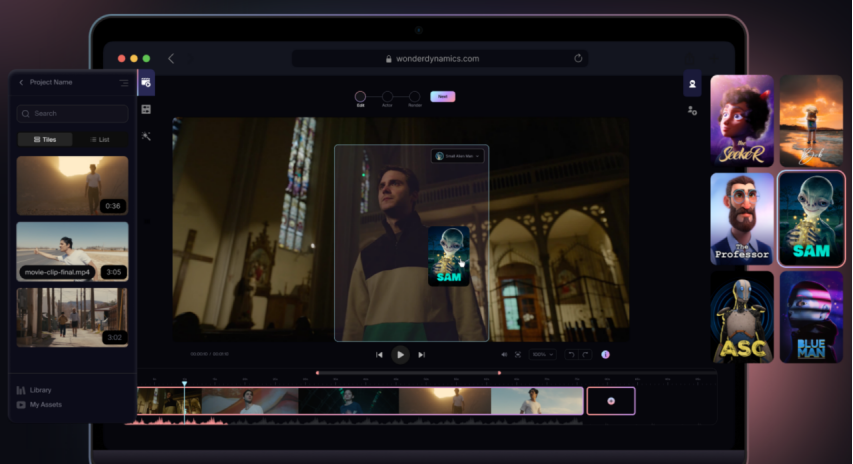Switch the media browser to List view
Screen dimensions: 853x464
100,140
